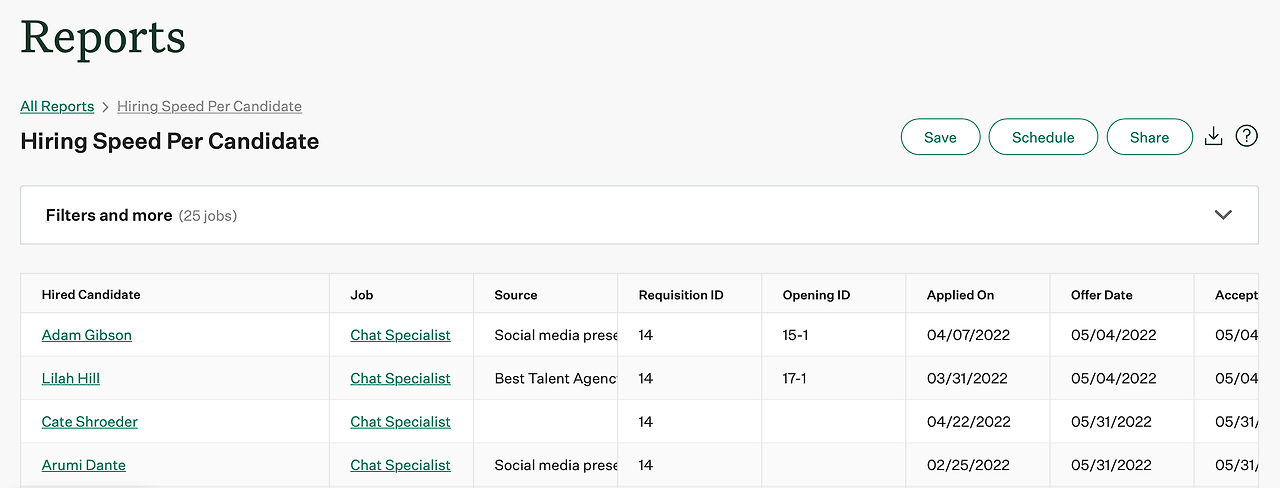The height and width of the screenshot is (488, 1280).
Task: Click the Reports page heading
Action: pyautogui.click(x=103, y=38)
